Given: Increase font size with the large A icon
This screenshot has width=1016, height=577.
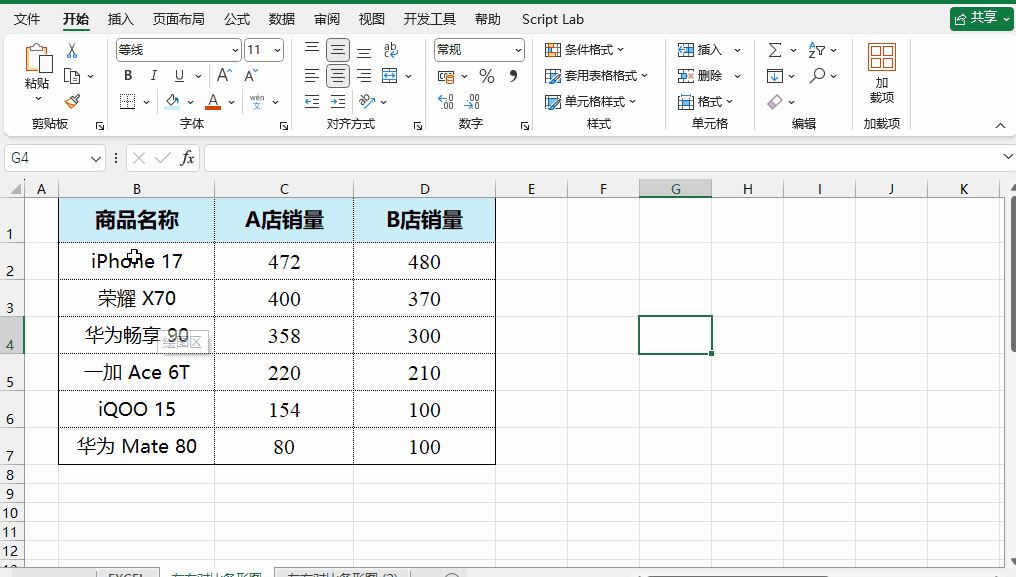Looking at the screenshot, I should (224, 76).
